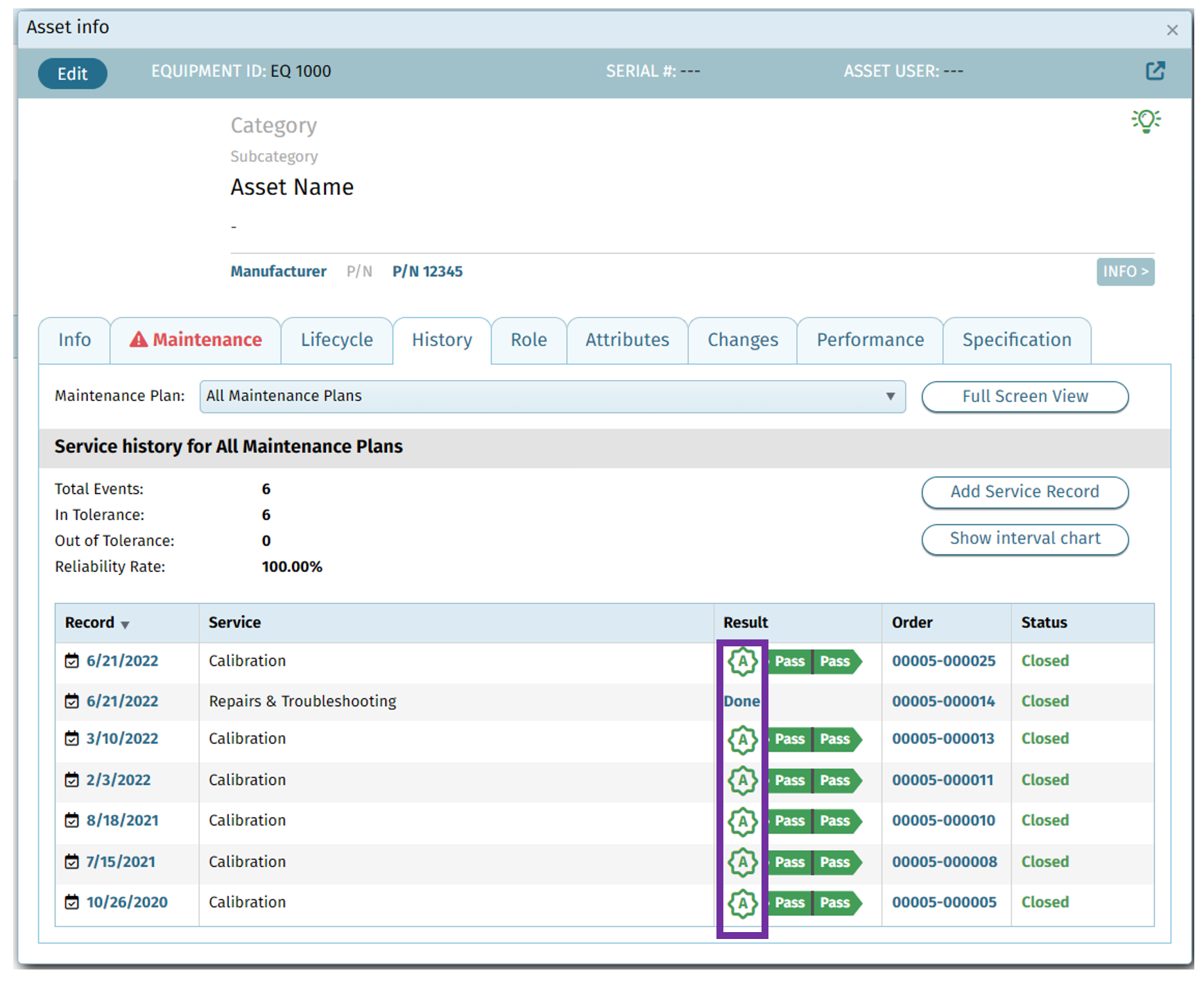Click the green lightbulb tips icon
Image resolution: width=1204 pixels, height=982 pixels.
1146,121
